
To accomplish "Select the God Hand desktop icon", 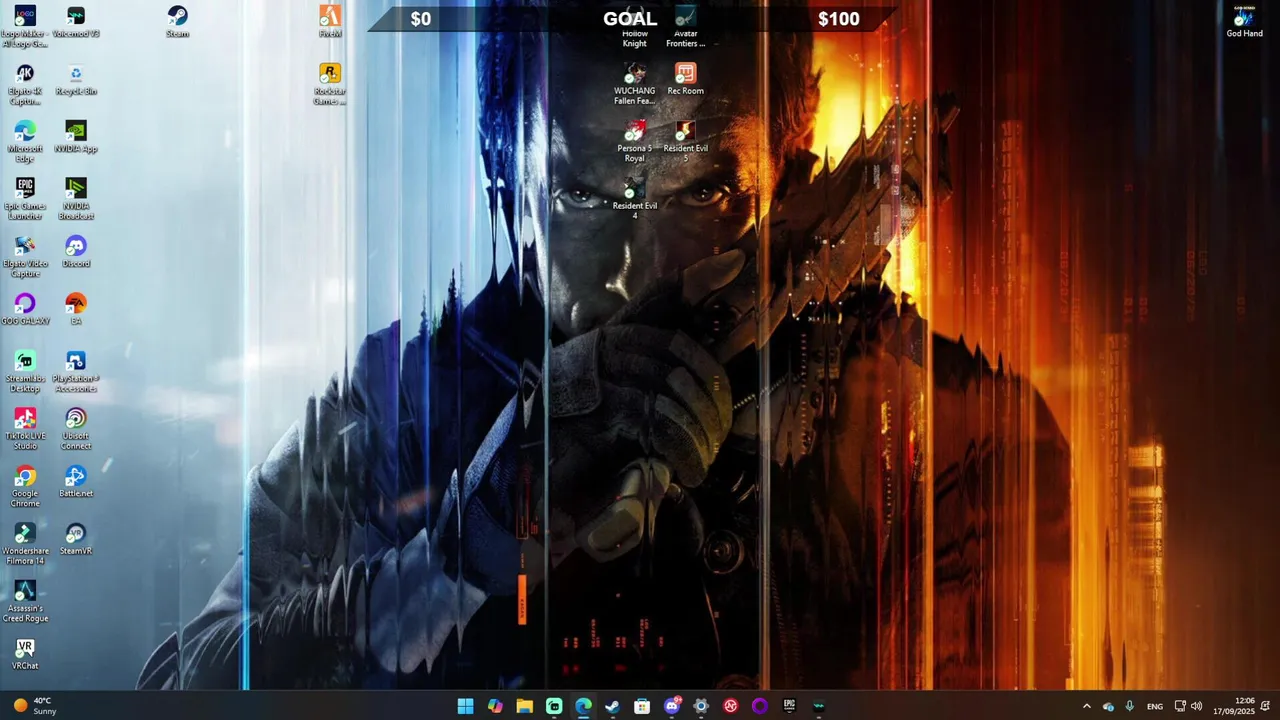I will pos(1245,22).
